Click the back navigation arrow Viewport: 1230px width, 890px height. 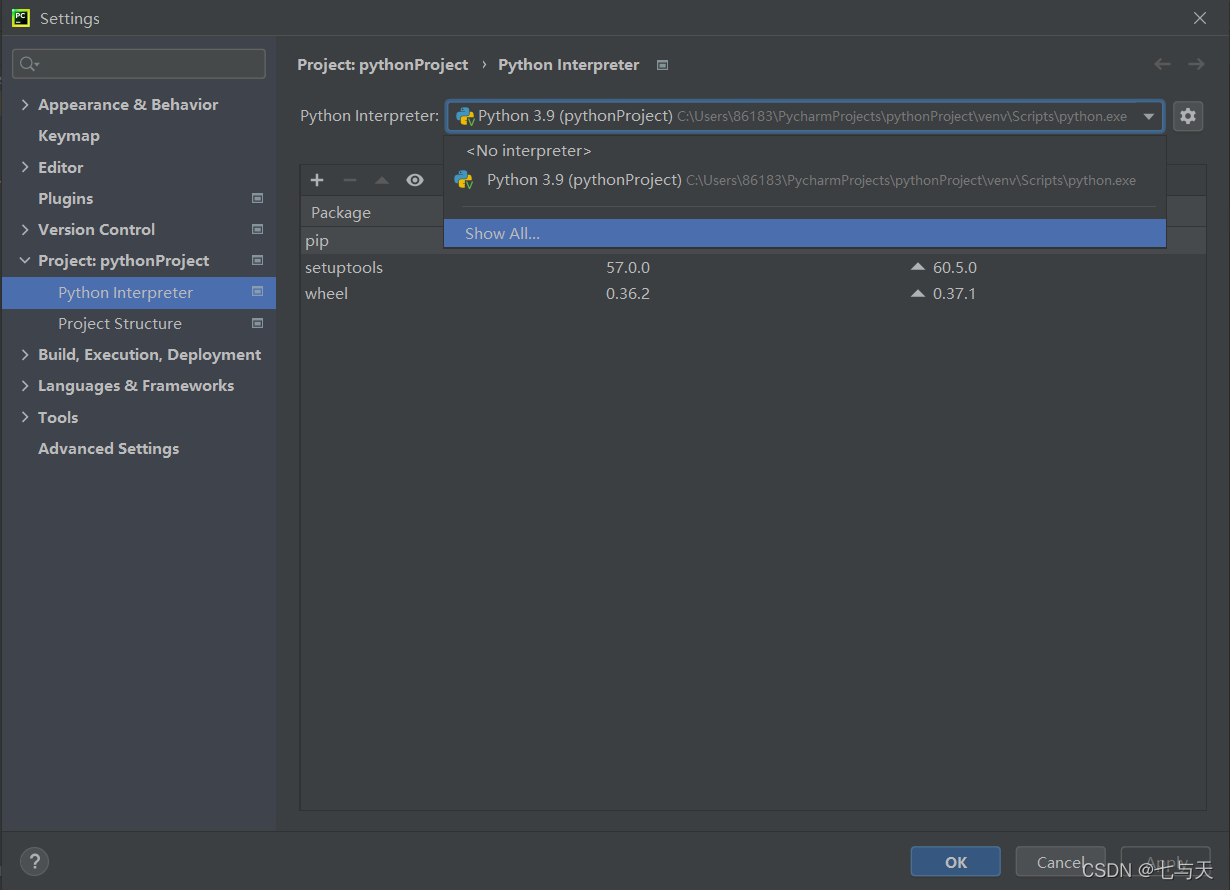click(1162, 64)
